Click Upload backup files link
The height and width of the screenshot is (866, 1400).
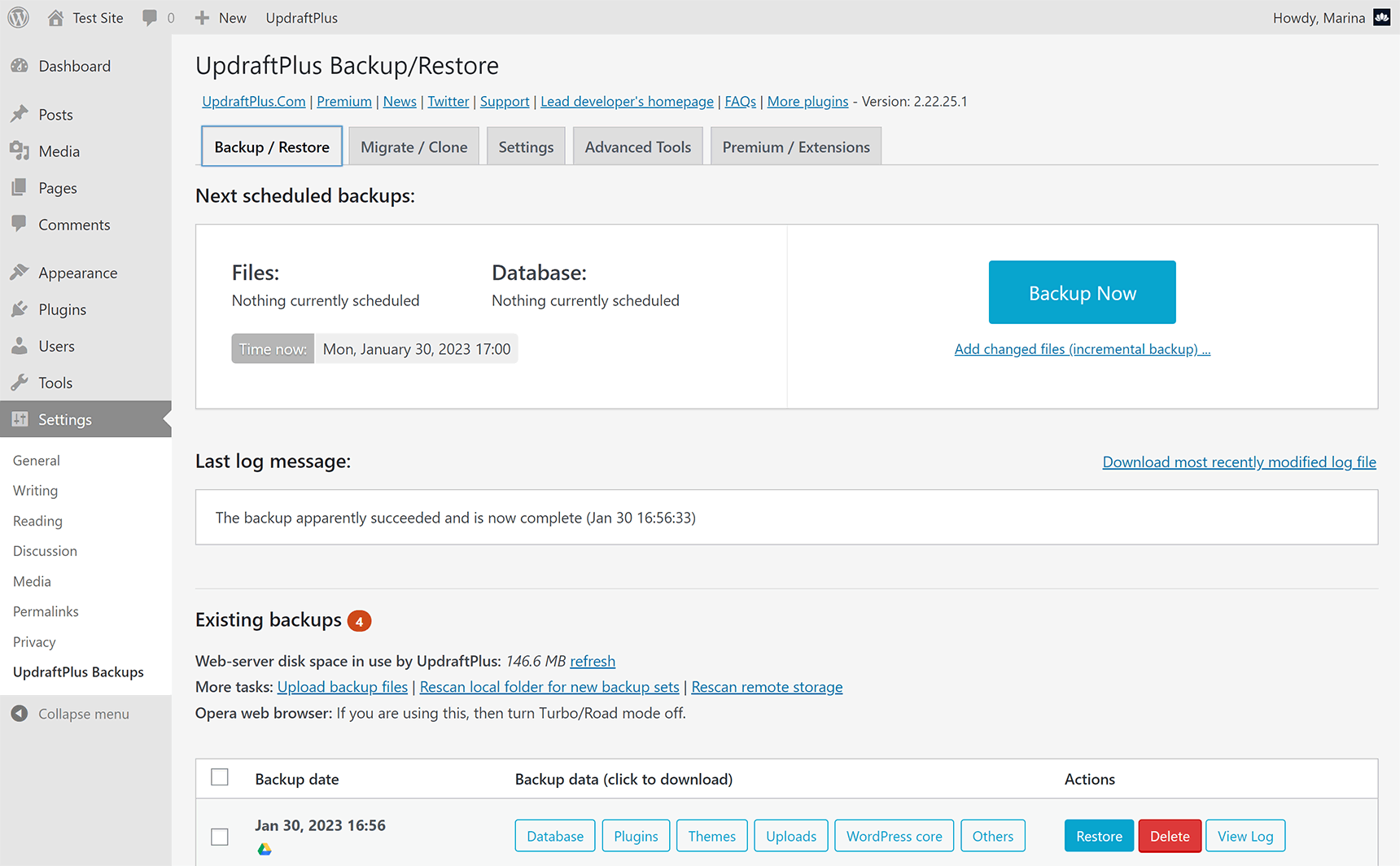point(342,686)
